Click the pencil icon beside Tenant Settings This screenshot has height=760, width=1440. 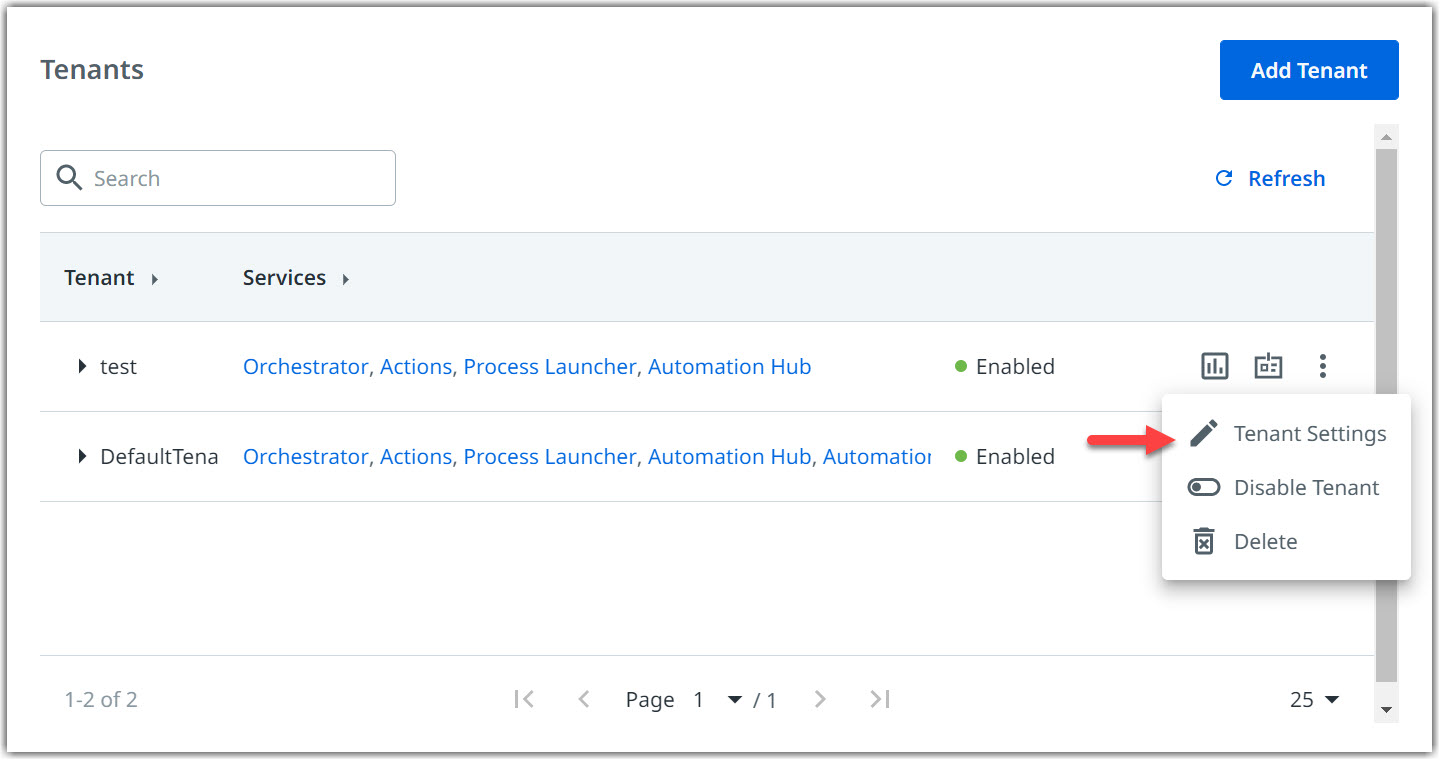[1204, 433]
